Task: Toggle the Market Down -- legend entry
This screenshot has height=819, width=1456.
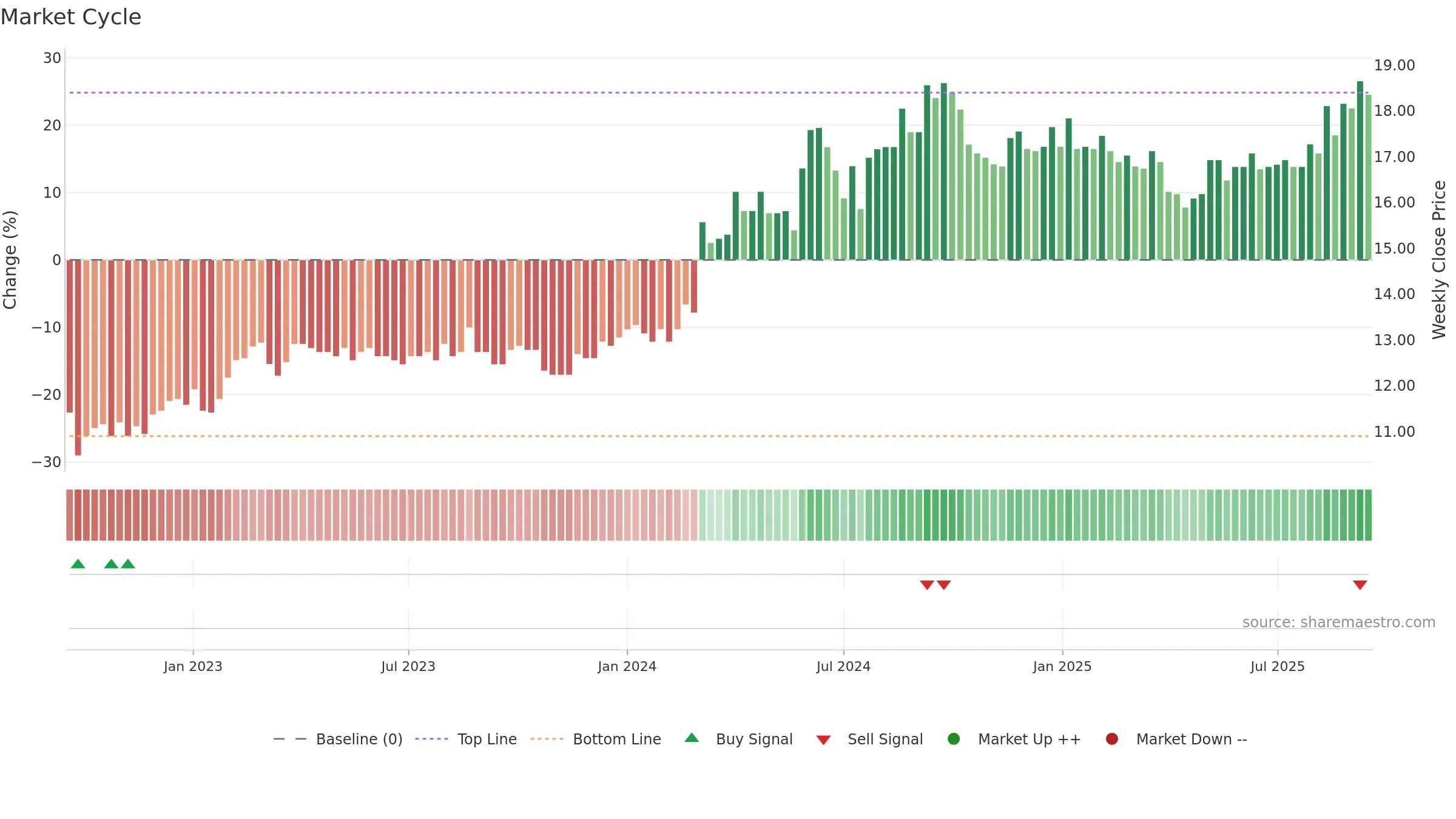Action: [x=1176, y=739]
